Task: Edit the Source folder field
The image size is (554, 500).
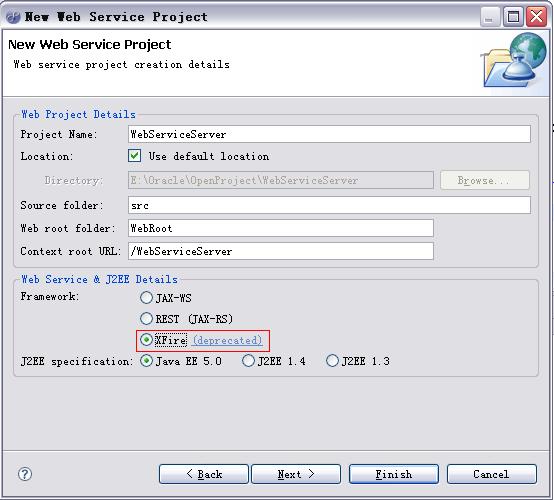Action: pyautogui.click(x=329, y=205)
